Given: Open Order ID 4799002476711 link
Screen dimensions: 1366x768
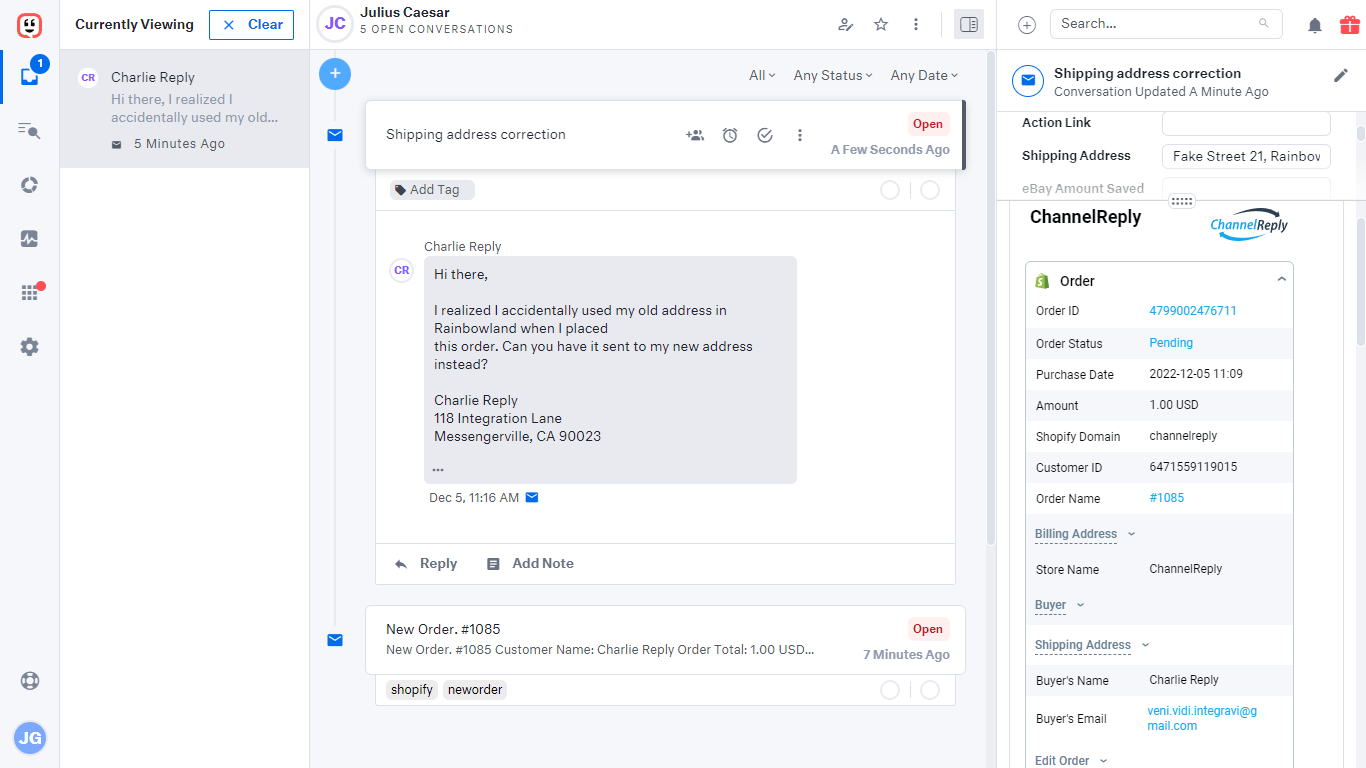Looking at the screenshot, I should pos(1193,311).
